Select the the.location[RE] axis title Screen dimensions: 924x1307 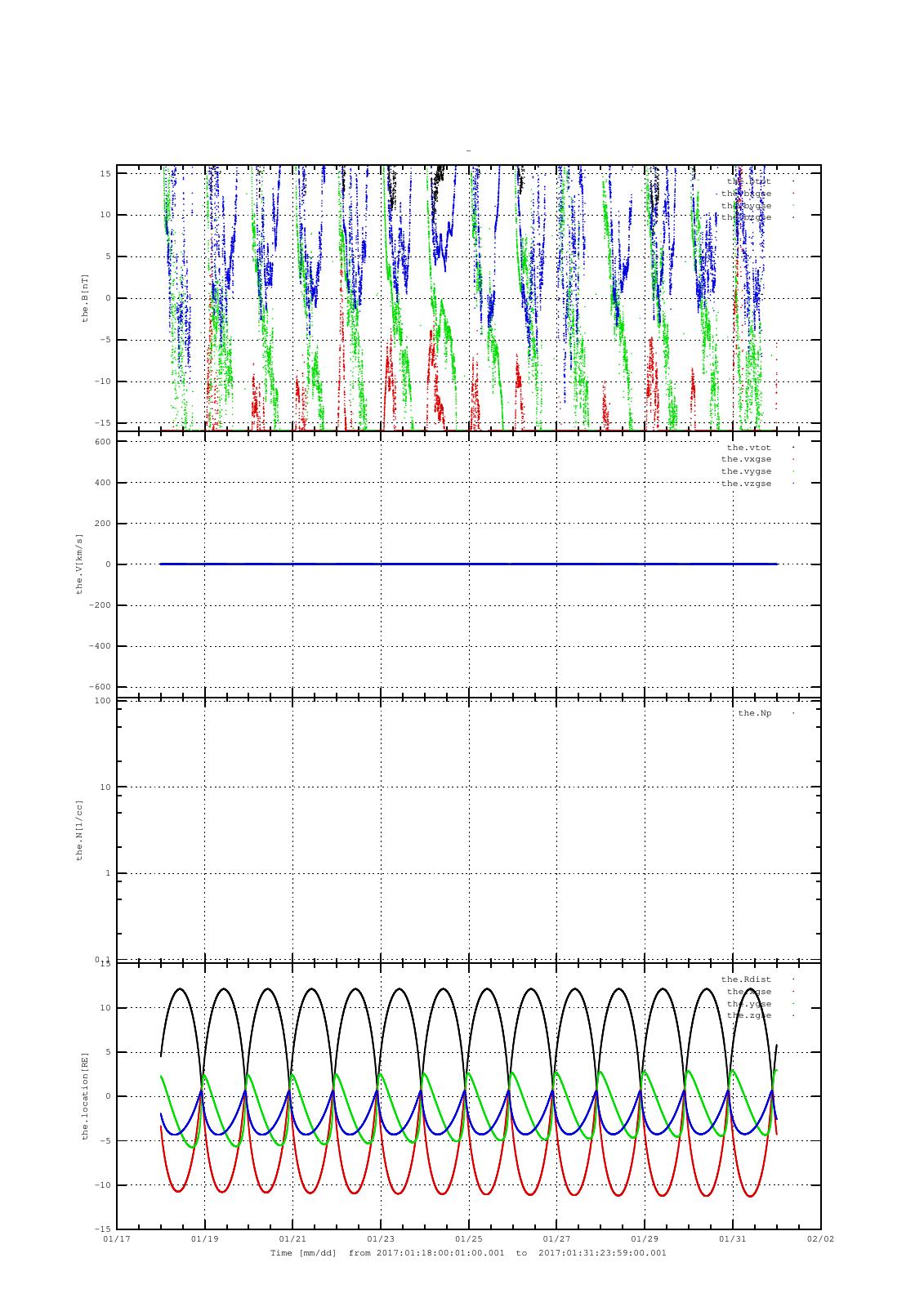coord(84,1095)
